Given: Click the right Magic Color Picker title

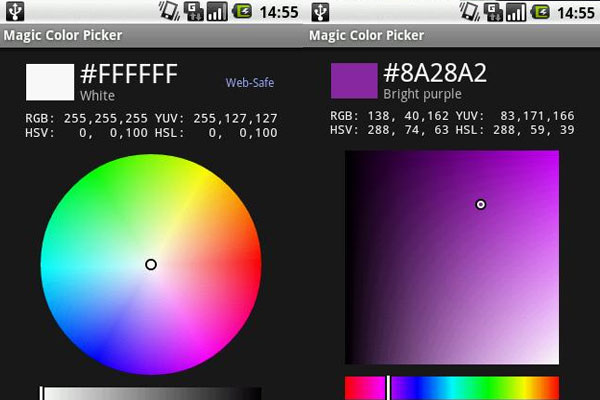Looking at the screenshot, I should coord(367,36).
